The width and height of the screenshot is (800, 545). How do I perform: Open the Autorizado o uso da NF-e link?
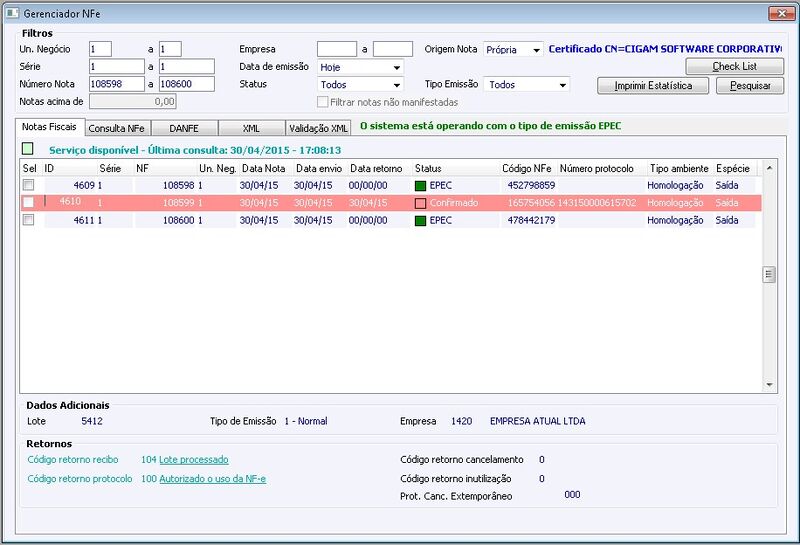click(x=213, y=479)
